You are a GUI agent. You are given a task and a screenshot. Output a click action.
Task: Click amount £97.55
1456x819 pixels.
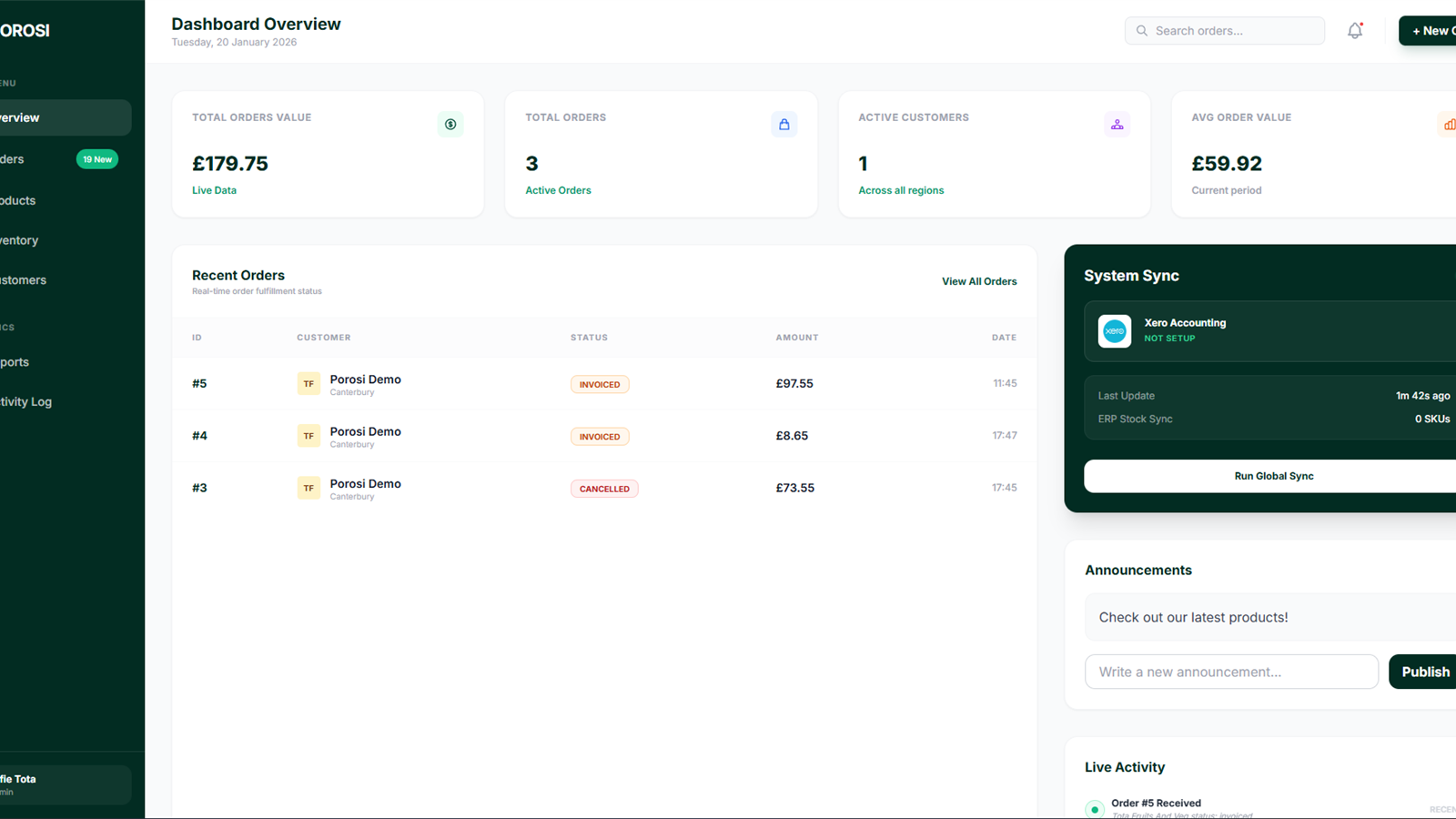(794, 384)
